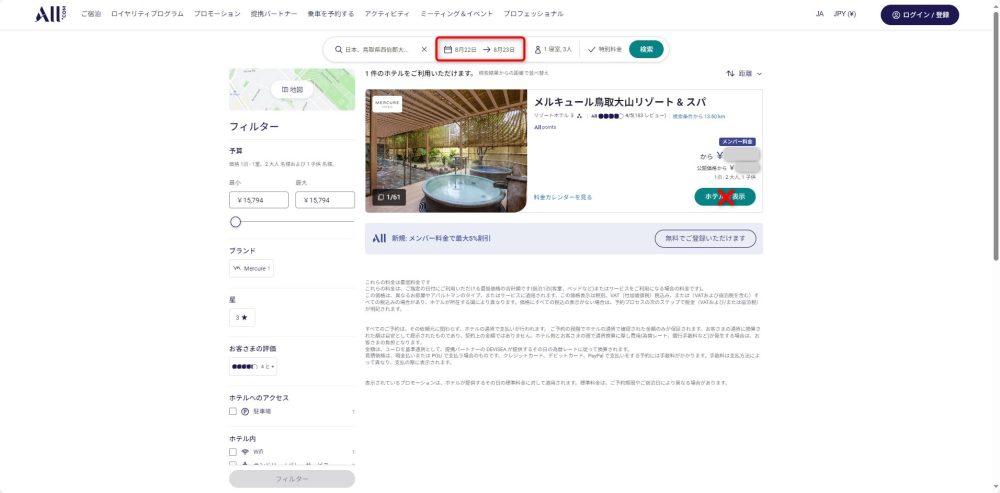The height and width of the screenshot is (493, 1000).
Task: Toggle the 4 と+ guest rating filter
Action: click(253, 367)
